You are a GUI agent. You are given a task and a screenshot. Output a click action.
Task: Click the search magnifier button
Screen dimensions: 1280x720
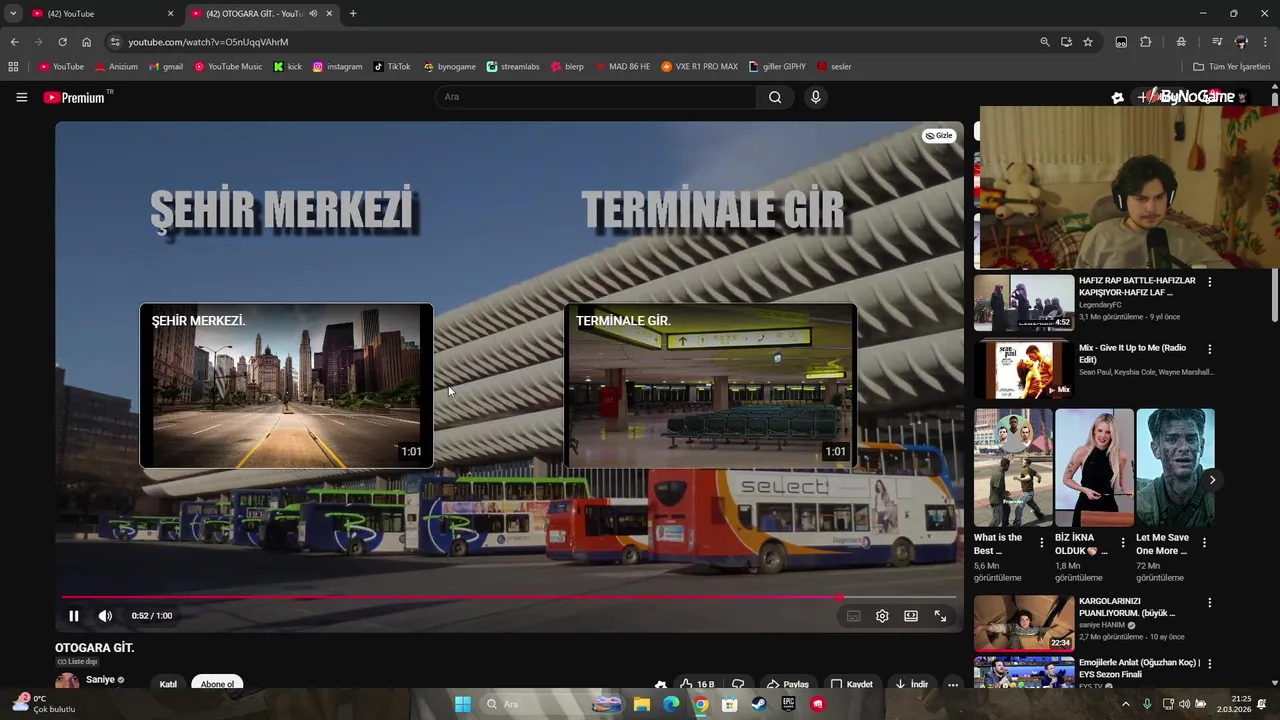pos(775,97)
